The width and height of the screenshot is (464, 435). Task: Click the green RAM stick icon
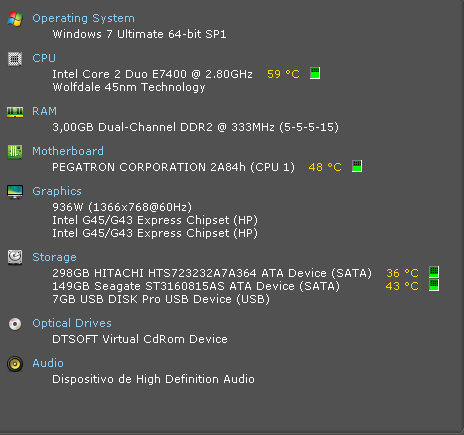(15, 112)
